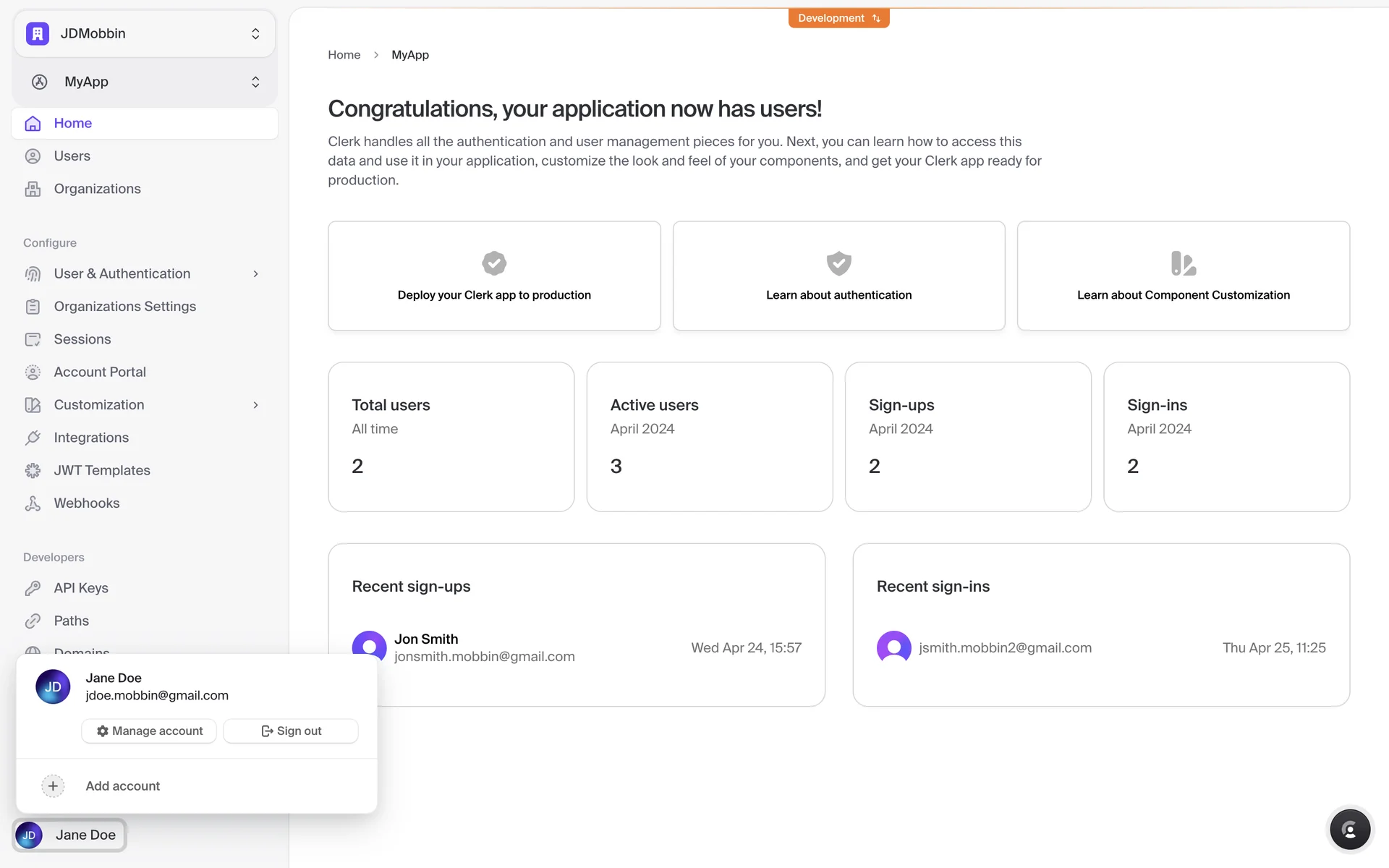Click the Organizations building icon
The width and height of the screenshot is (1389, 868).
point(33,189)
